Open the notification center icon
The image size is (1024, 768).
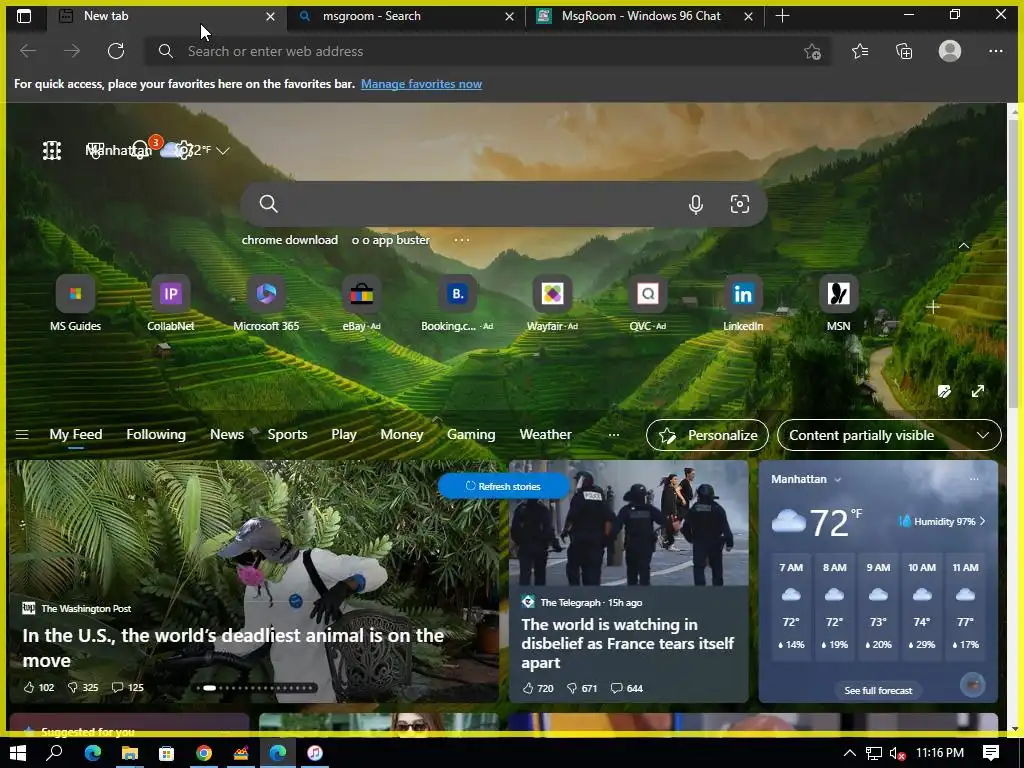[x=991, y=753]
